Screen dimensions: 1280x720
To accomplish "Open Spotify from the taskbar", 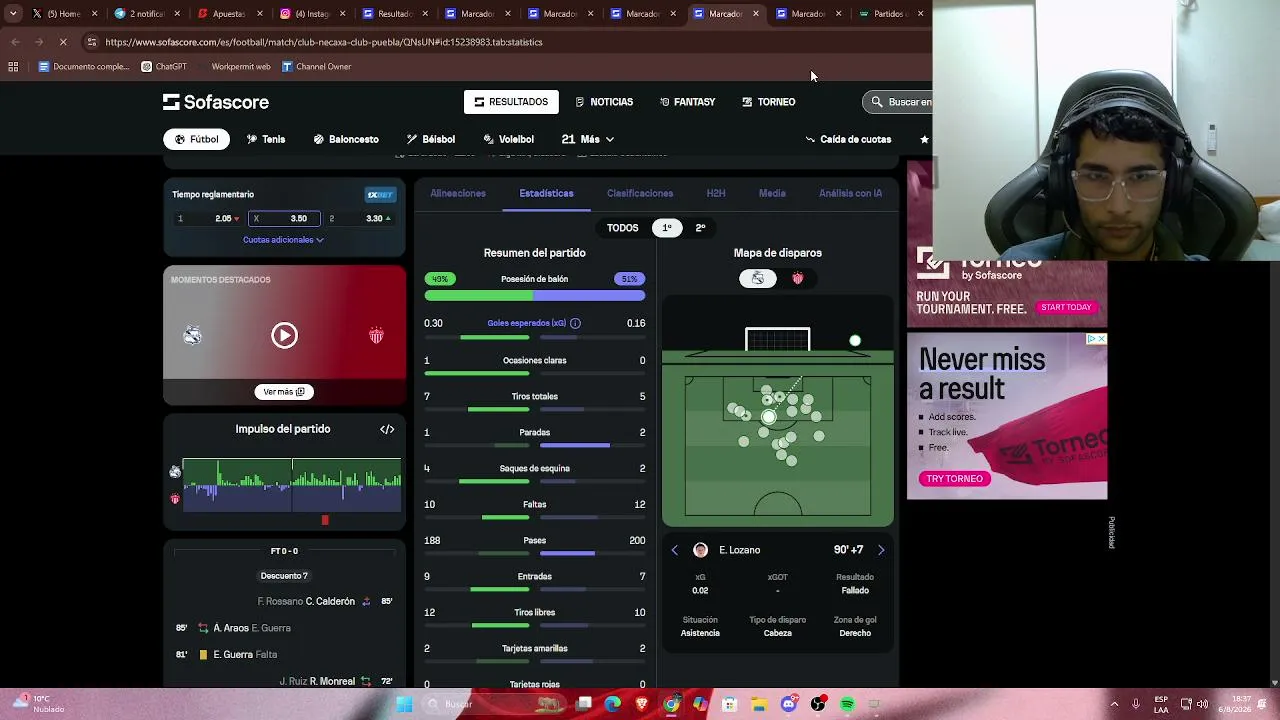I will coord(847,704).
